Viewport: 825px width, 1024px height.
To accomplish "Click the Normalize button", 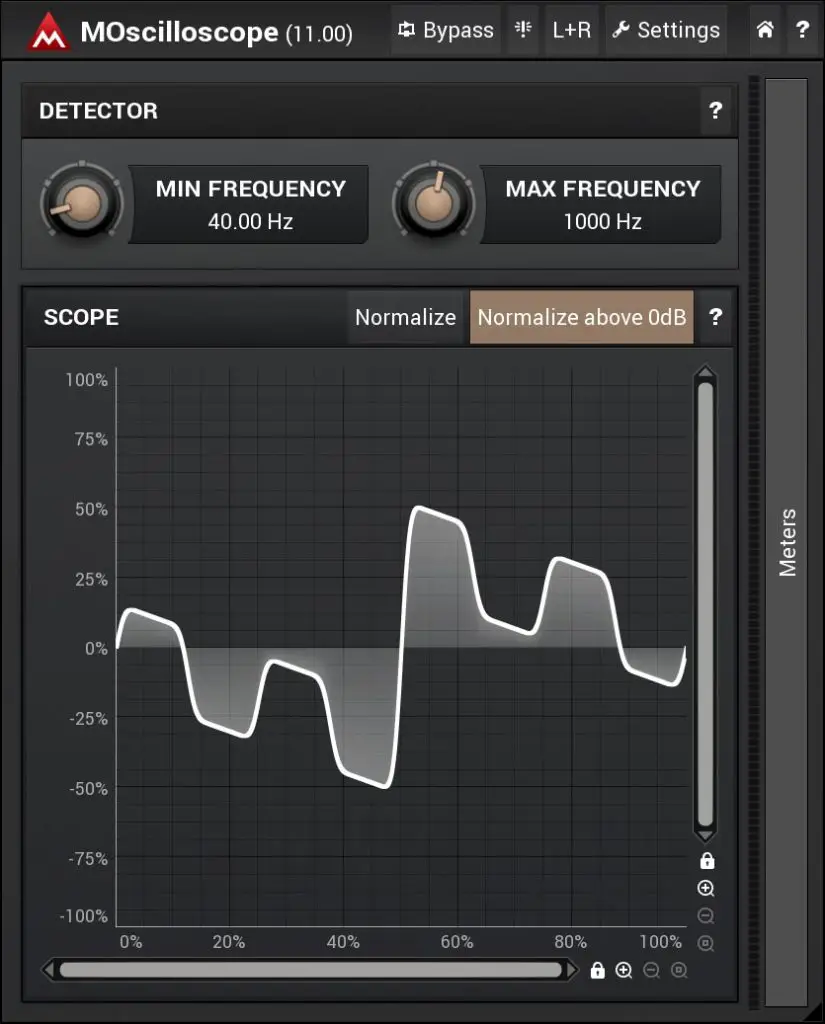I will click(405, 317).
